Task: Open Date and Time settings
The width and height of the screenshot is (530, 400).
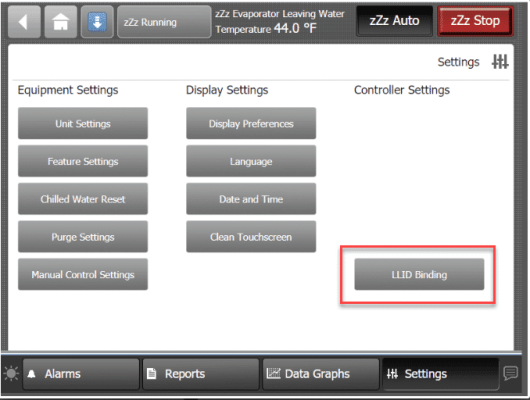Action: [x=251, y=199]
